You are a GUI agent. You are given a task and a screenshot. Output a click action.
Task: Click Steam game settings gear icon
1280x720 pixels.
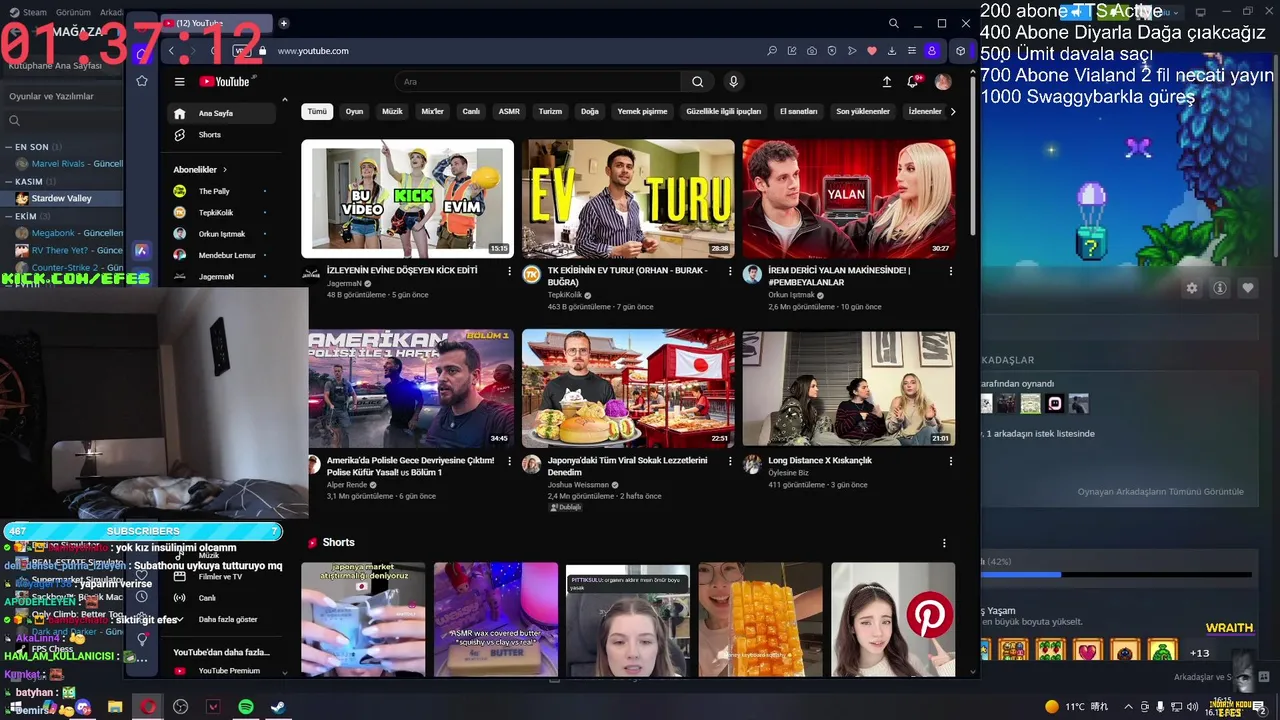(1191, 288)
